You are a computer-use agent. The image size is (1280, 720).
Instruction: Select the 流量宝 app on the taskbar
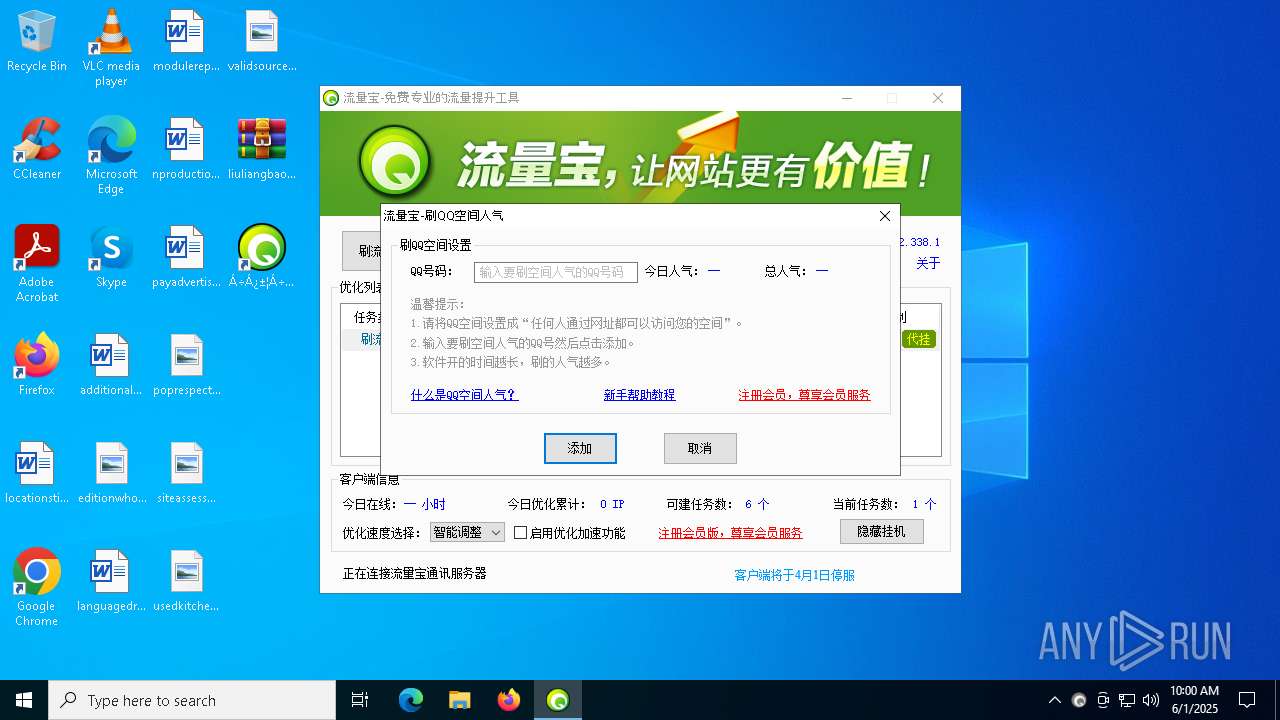(x=558, y=700)
